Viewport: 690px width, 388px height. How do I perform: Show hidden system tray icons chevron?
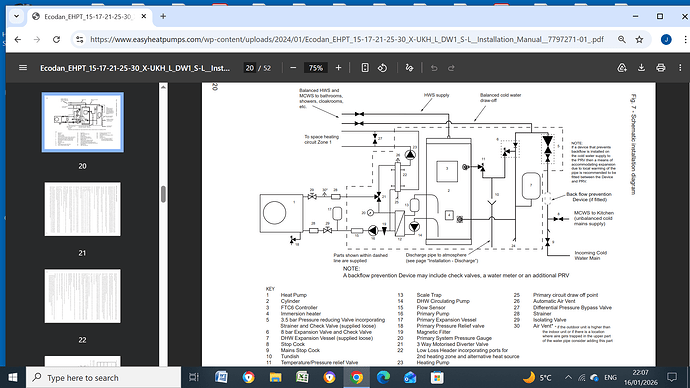coord(568,377)
